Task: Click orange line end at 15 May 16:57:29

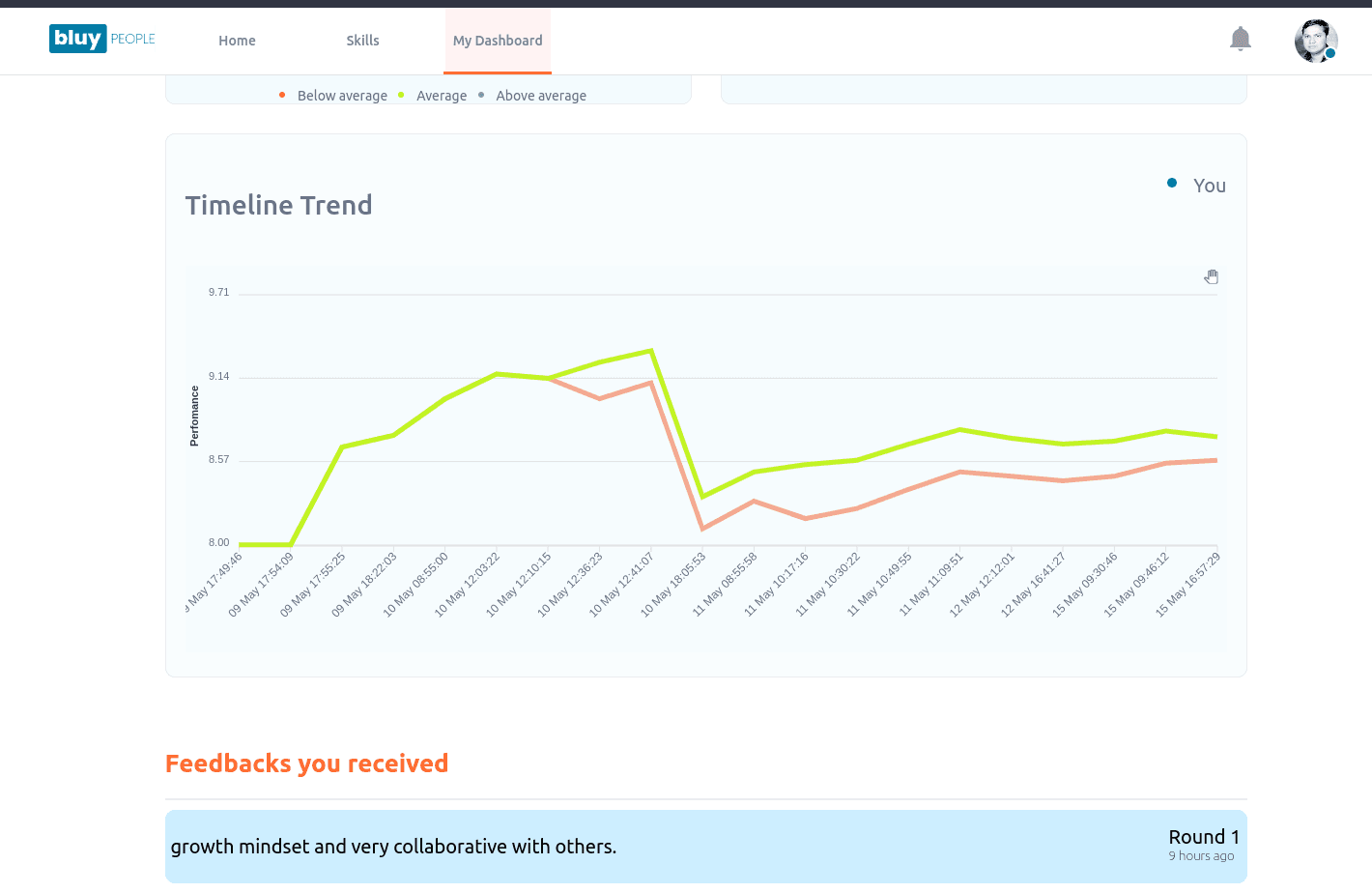Action: (1215, 460)
